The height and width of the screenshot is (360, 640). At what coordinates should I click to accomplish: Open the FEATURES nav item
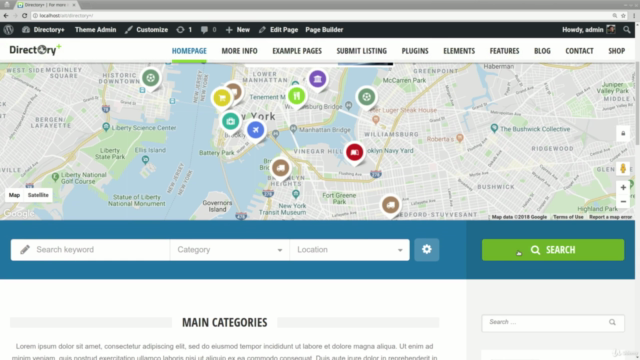point(504,51)
